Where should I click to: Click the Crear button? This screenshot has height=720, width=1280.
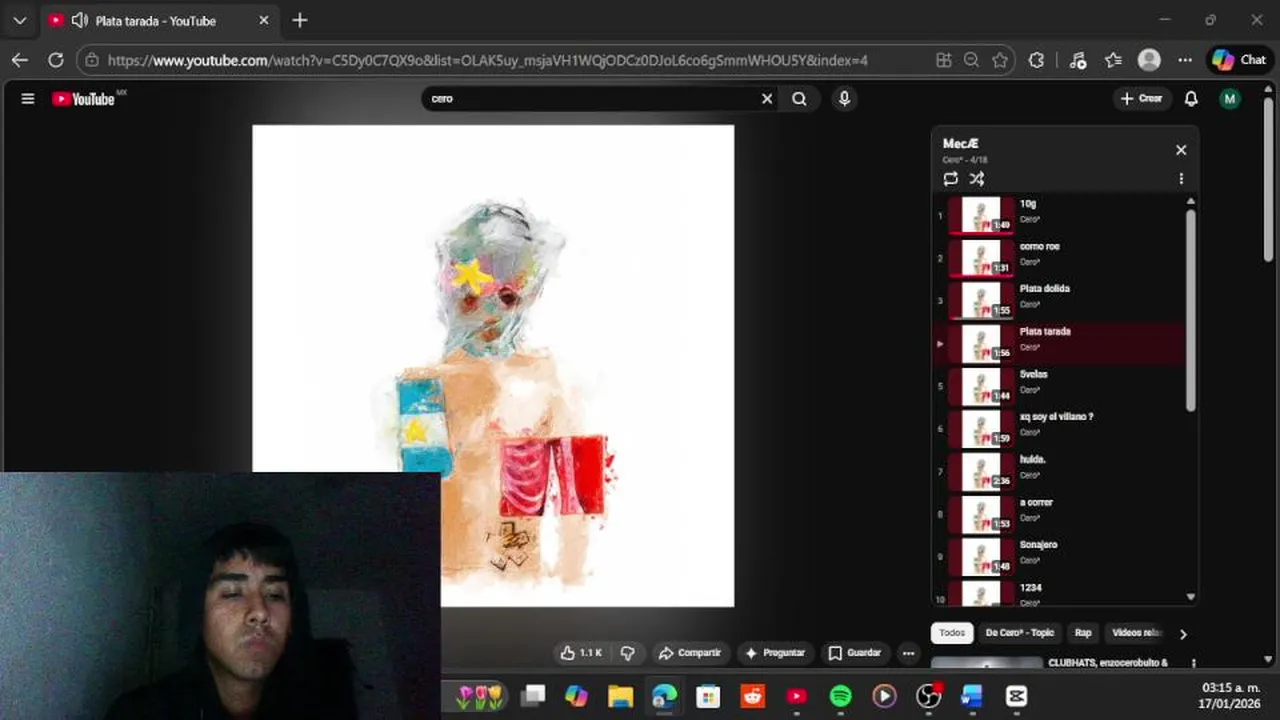tap(1141, 99)
